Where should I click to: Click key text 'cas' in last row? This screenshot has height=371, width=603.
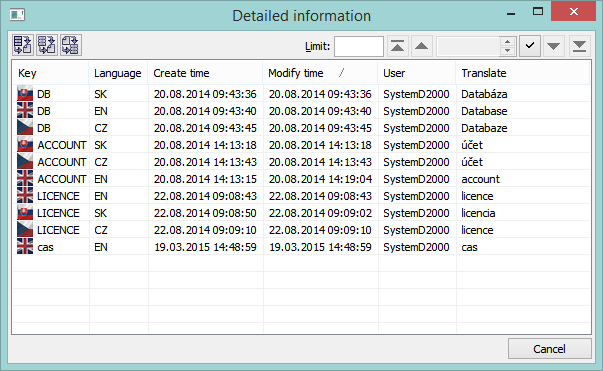pos(45,247)
